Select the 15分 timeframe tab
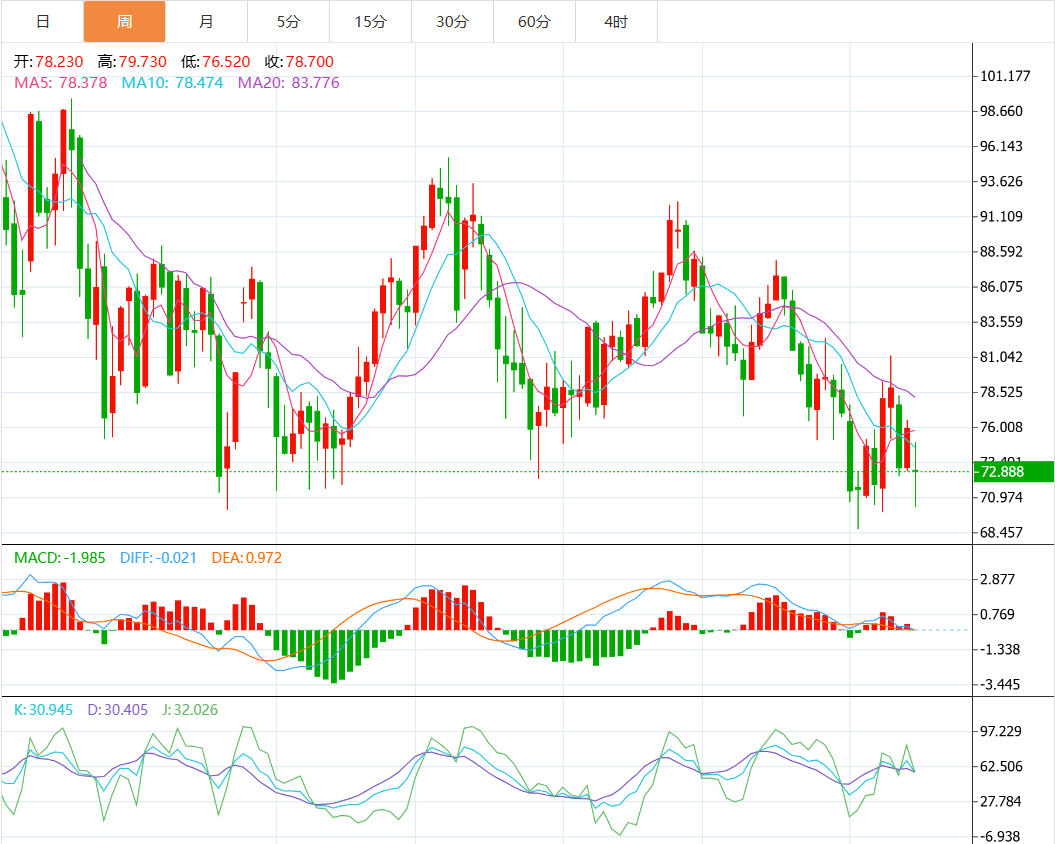1055x844 pixels. coord(370,21)
